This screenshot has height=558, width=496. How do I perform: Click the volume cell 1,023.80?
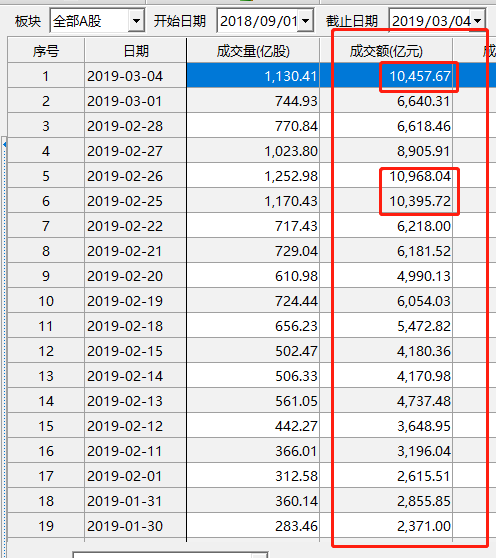pos(253,151)
